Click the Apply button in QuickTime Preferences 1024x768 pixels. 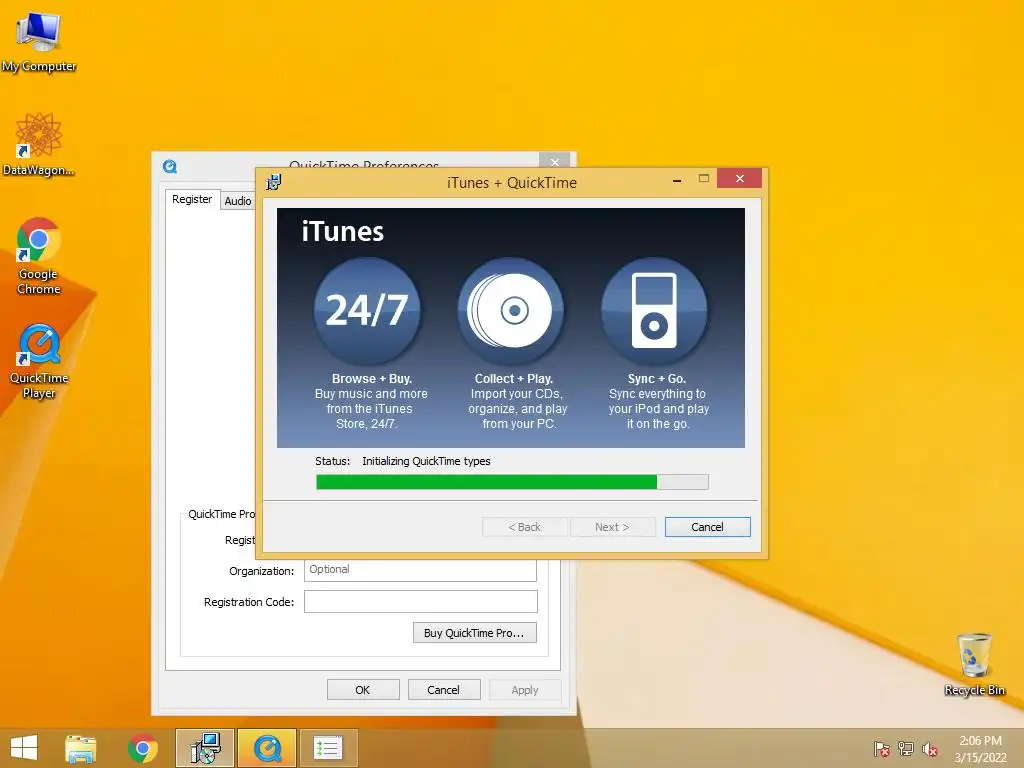[525, 690]
